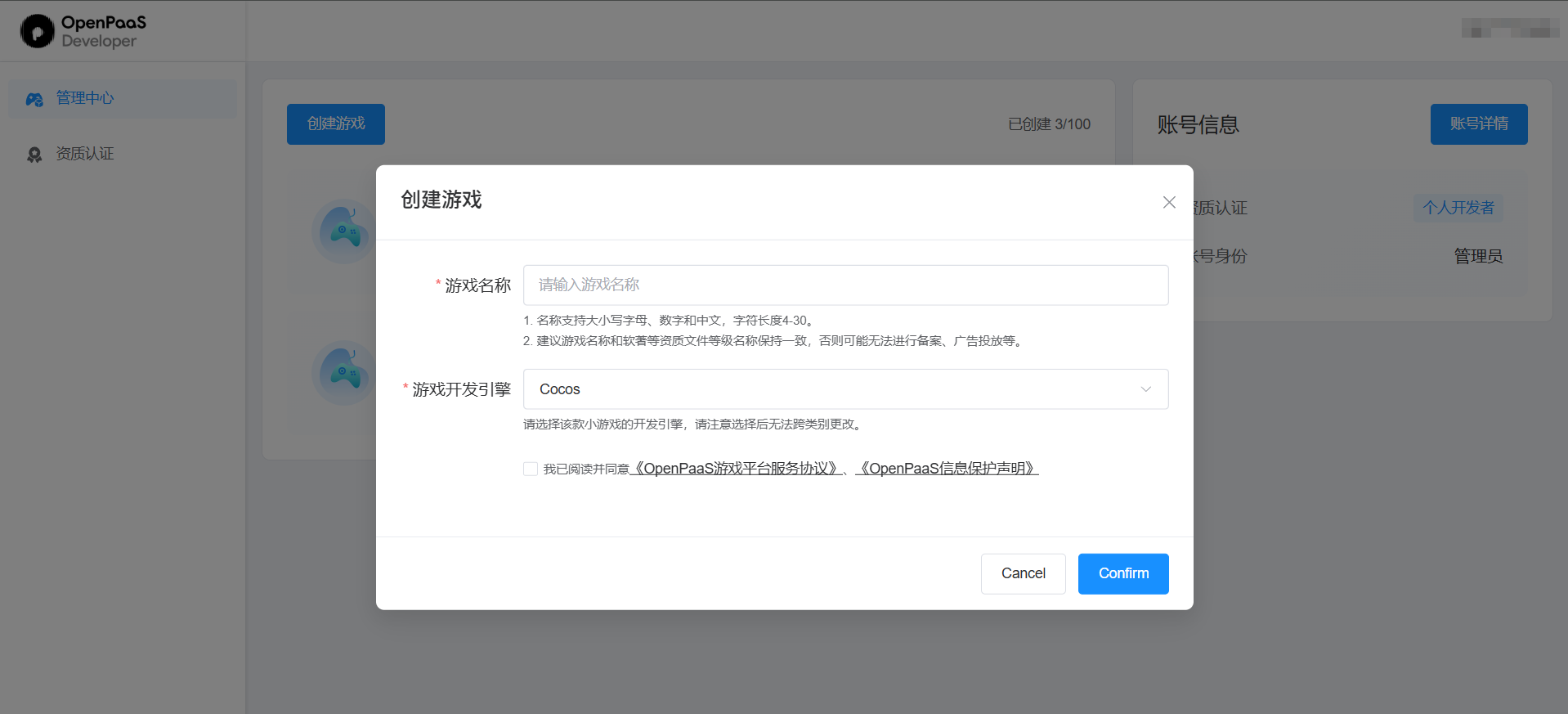1568x714 pixels.
Task: Click the 资质认证 badge sidebar icon
Action: pos(34,155)
